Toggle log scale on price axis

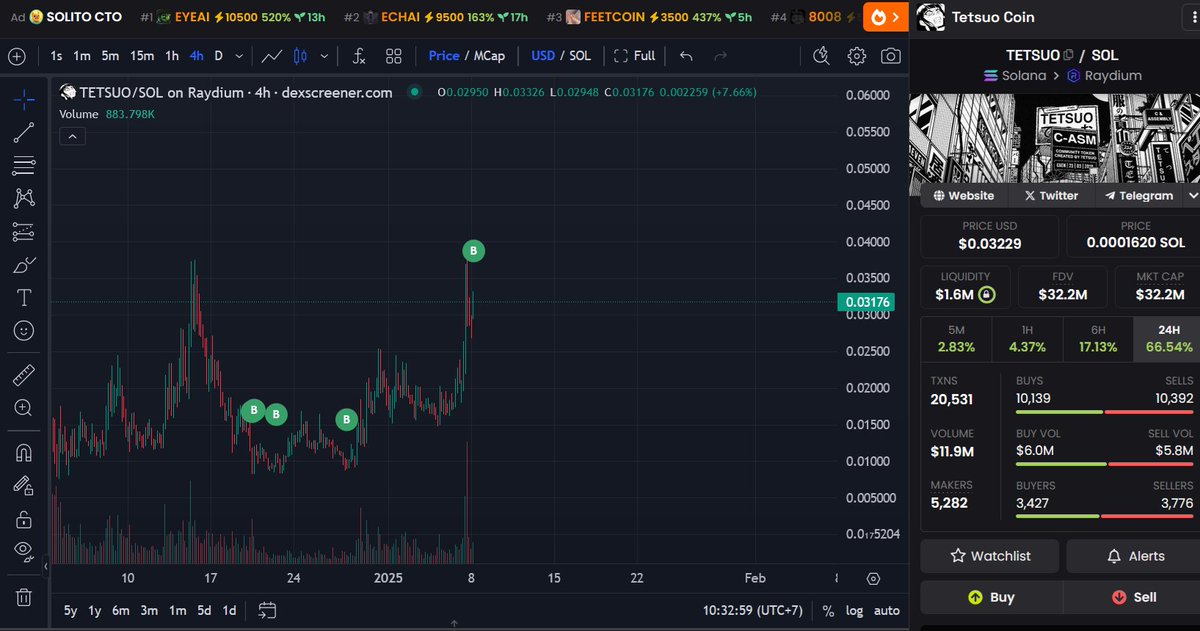854,610
